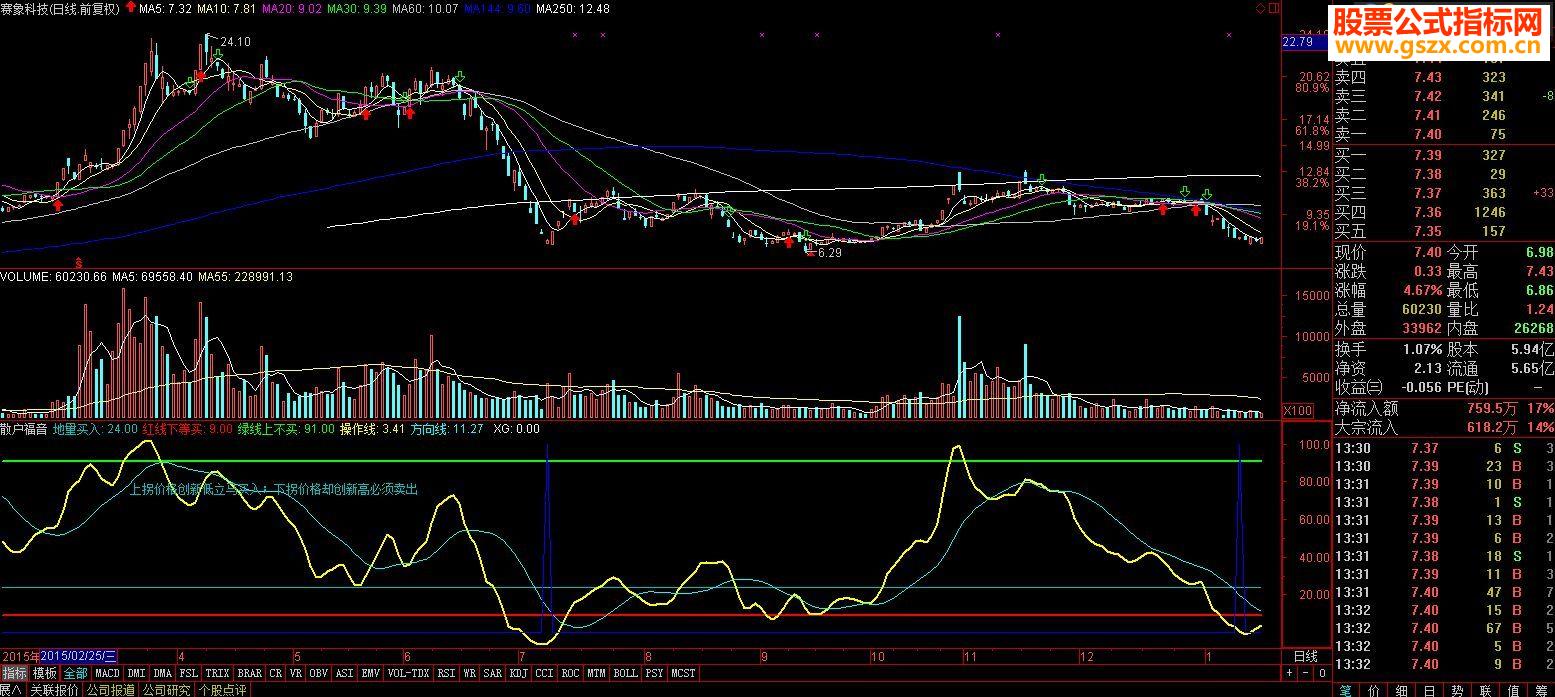Show the RSI indicator

(447, 673)
